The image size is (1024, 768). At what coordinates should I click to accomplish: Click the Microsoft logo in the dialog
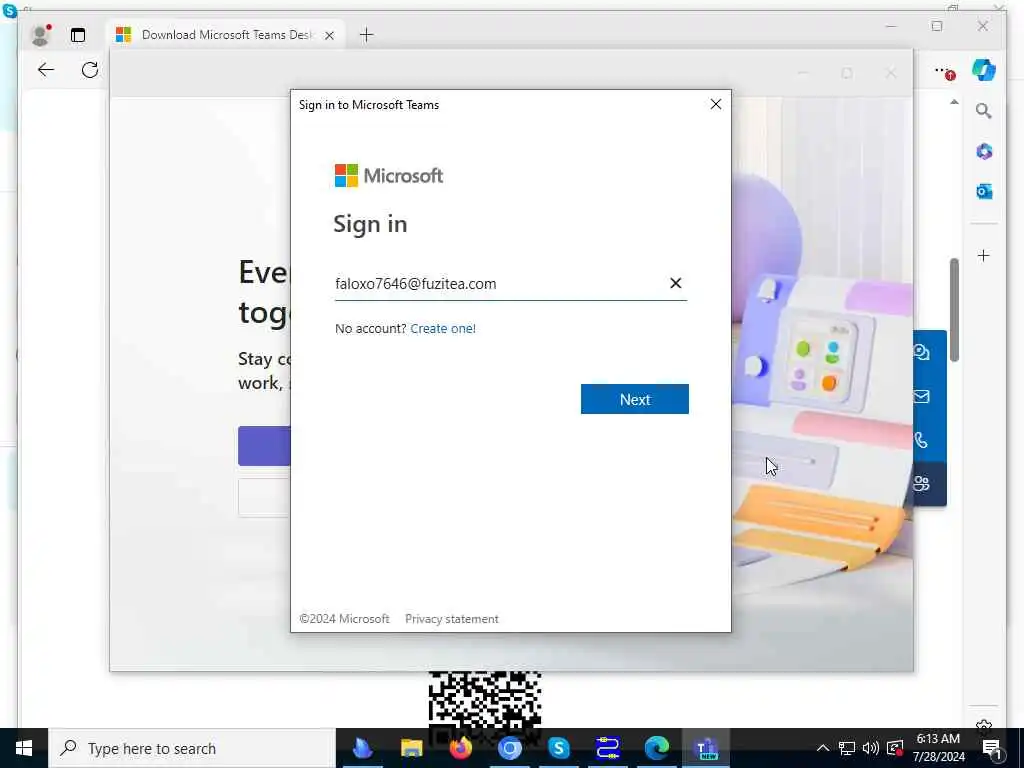click(x=389, y=176)
